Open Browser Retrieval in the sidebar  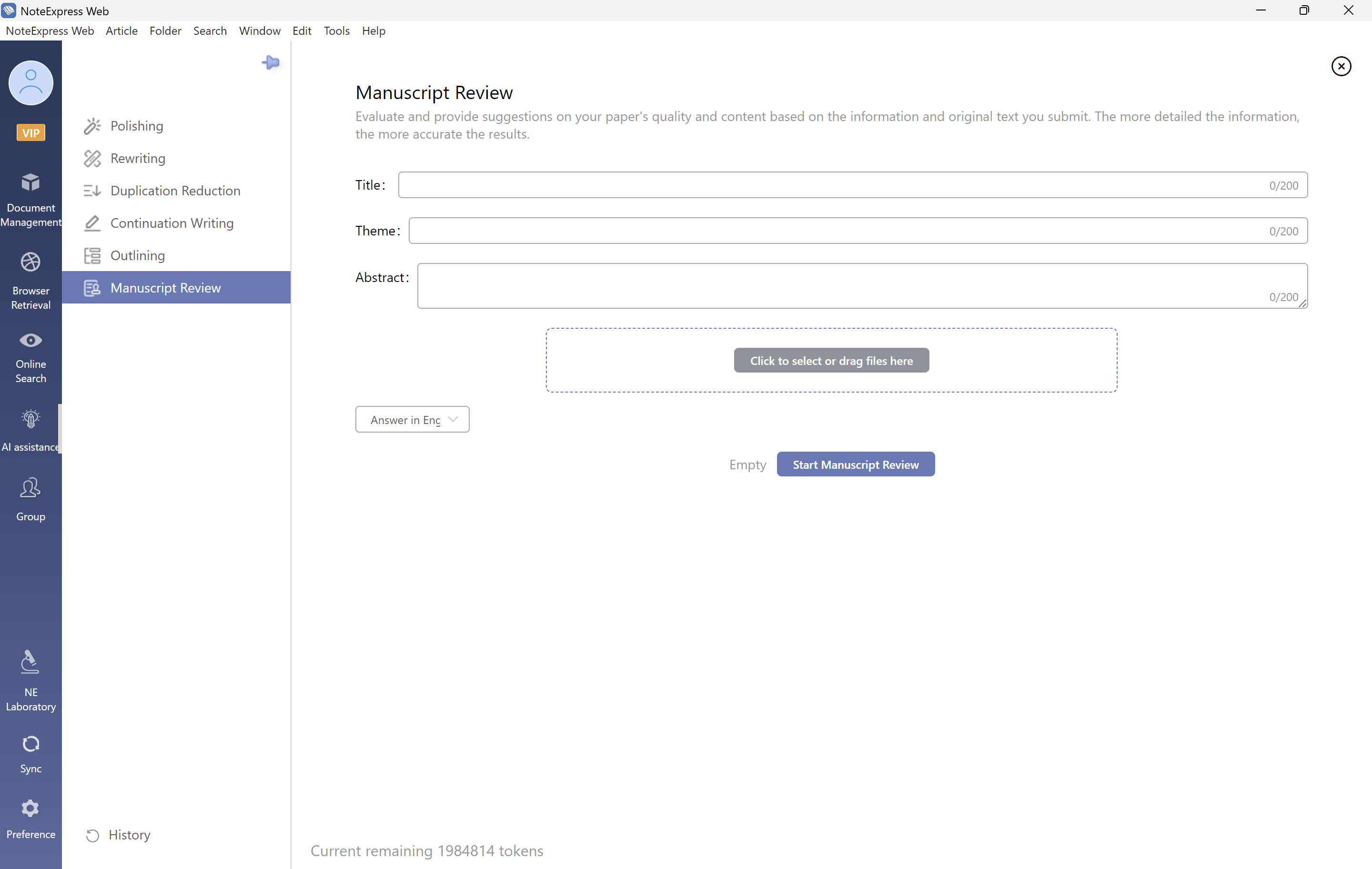(x=31, y=281)
